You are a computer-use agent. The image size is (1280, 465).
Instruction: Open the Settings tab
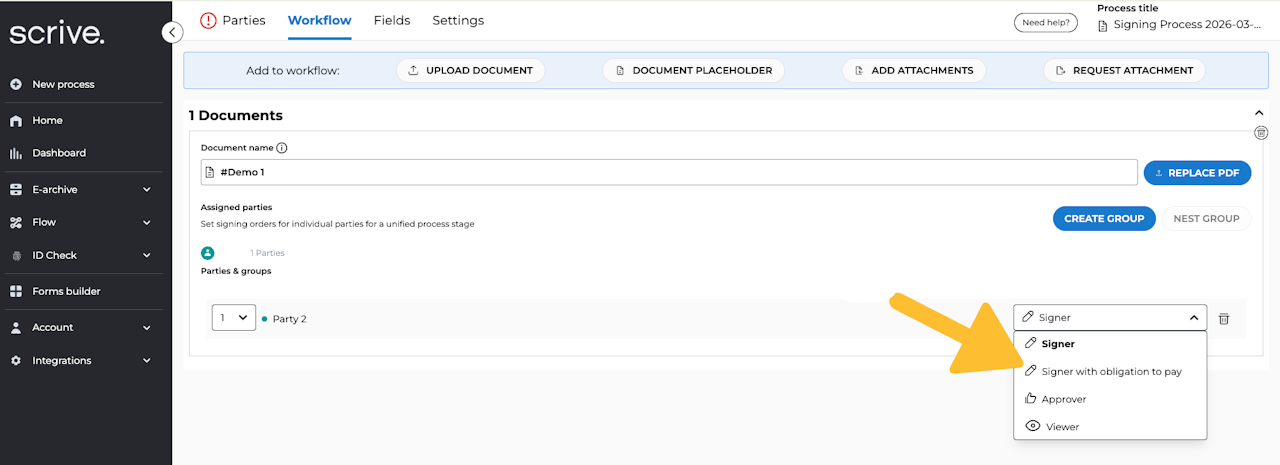coord(458,20)
